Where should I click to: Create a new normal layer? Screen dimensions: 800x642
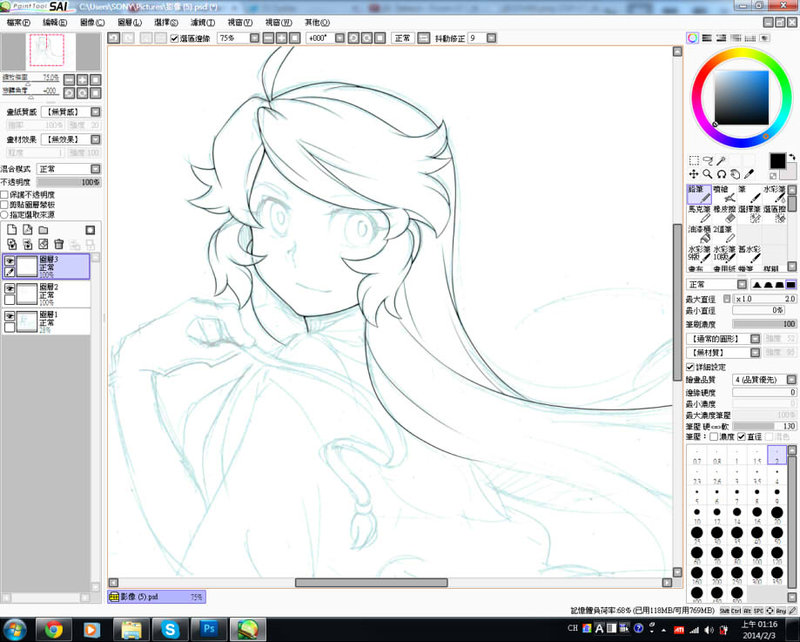pyautogui.click(x=12, y=230)
